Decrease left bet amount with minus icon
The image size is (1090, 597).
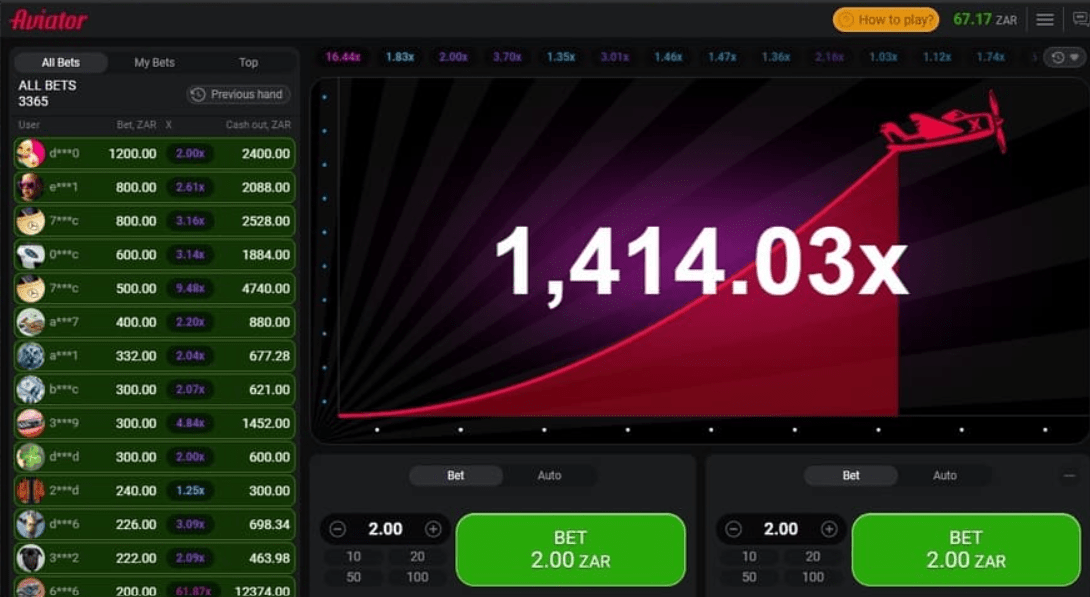click(x=338, y=529)
